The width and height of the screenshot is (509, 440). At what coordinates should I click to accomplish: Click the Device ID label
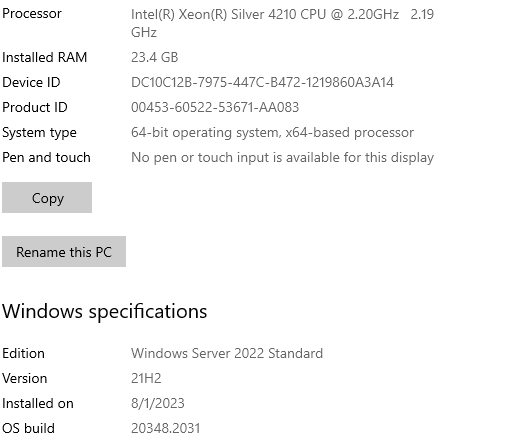pos(31,82)
